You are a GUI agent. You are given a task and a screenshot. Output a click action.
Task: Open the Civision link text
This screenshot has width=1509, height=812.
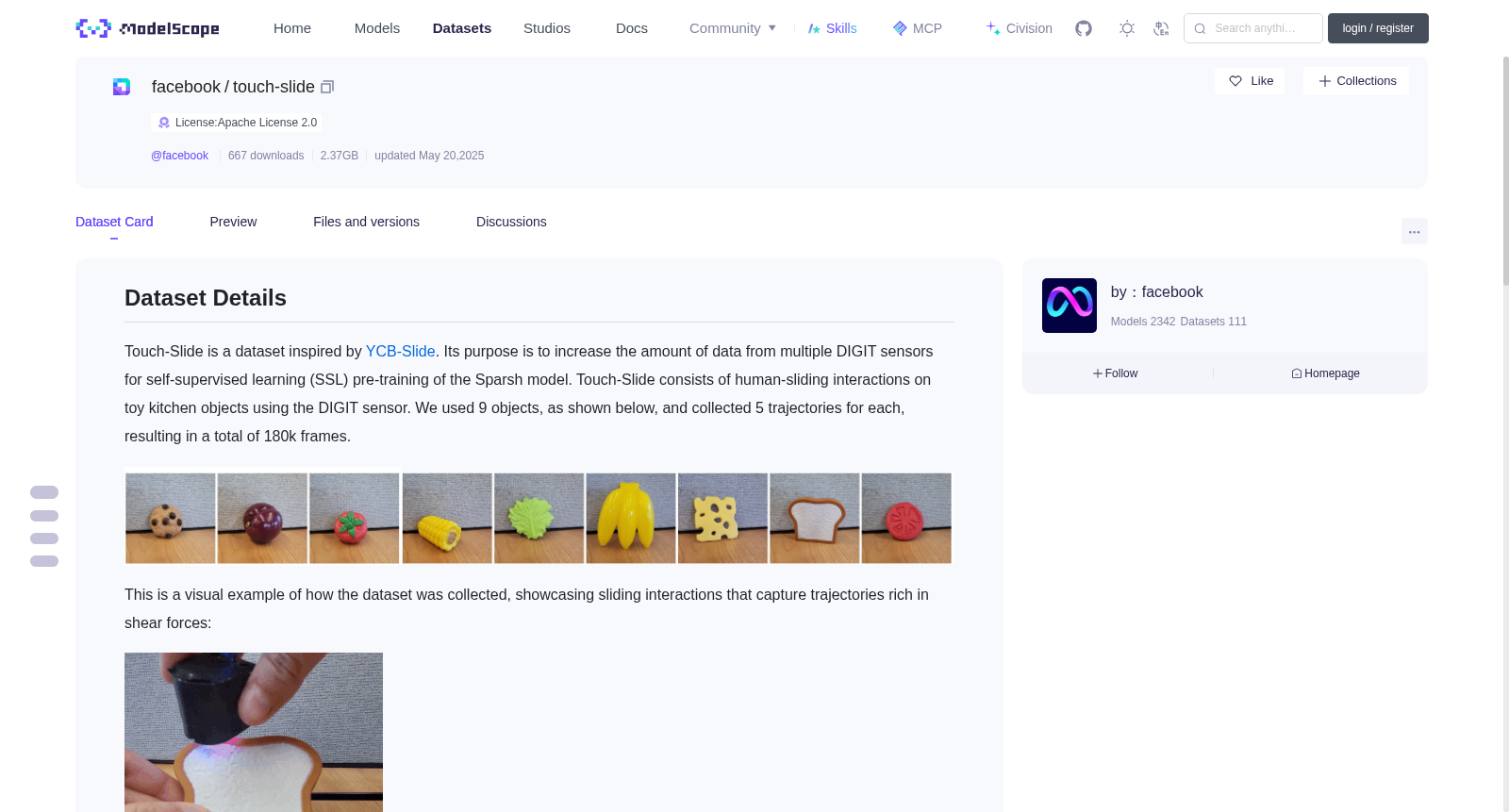(1029, 28)
